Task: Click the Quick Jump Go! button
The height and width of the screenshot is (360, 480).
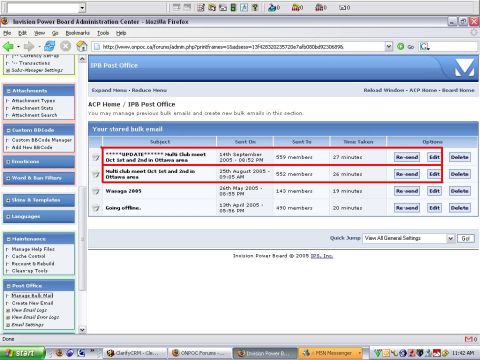Action: tap(465, 238)
